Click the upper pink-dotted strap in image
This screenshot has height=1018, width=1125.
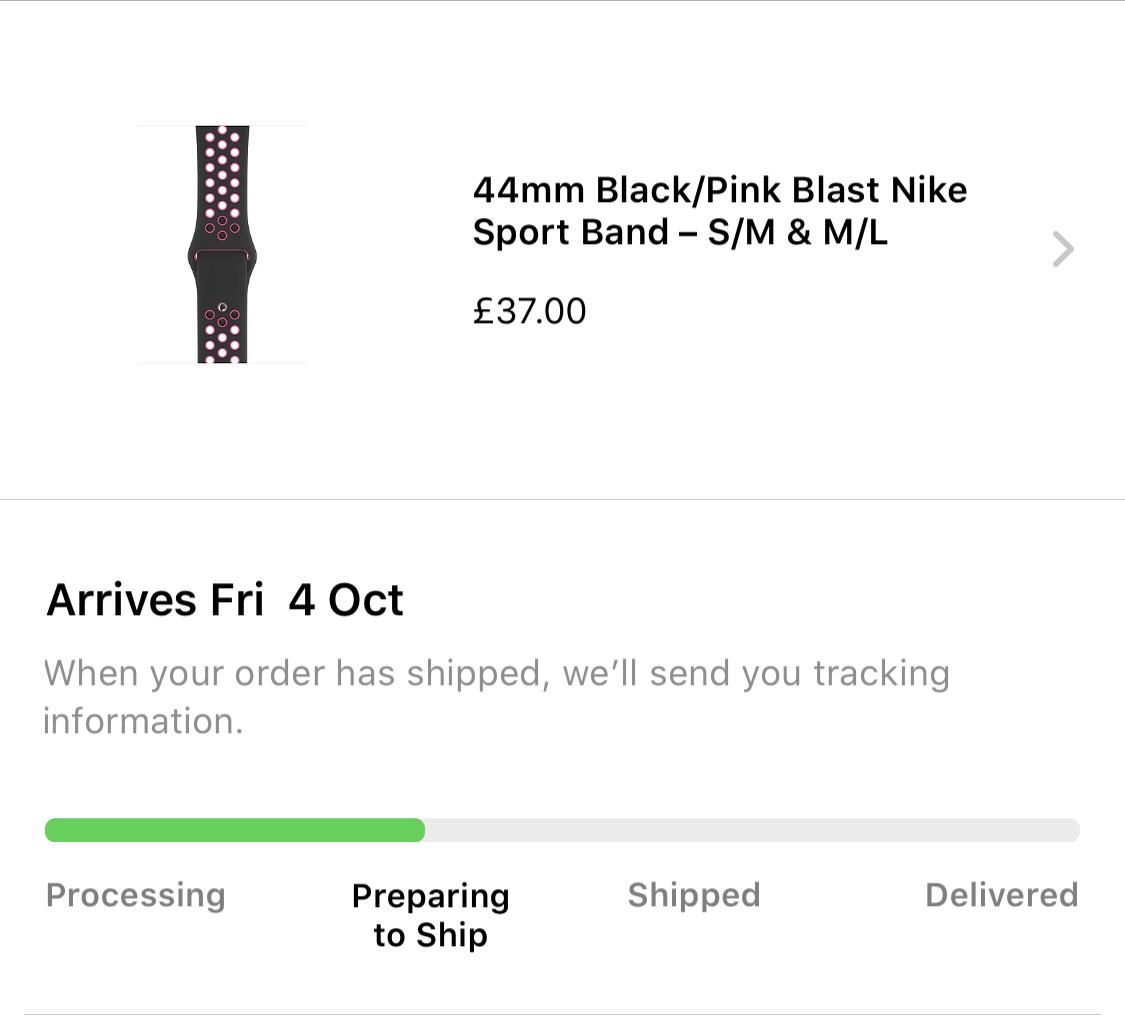pyautogui.click(x=222, y=180)
